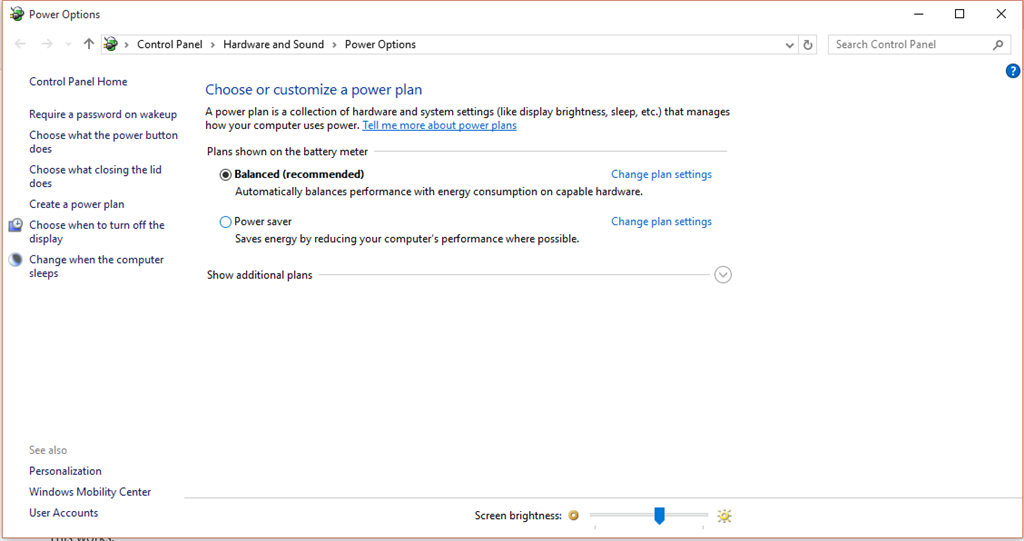Screen dimensions: 1024x541
Task: Go to Control Panel breadcrumb
Action: point(170,44)
